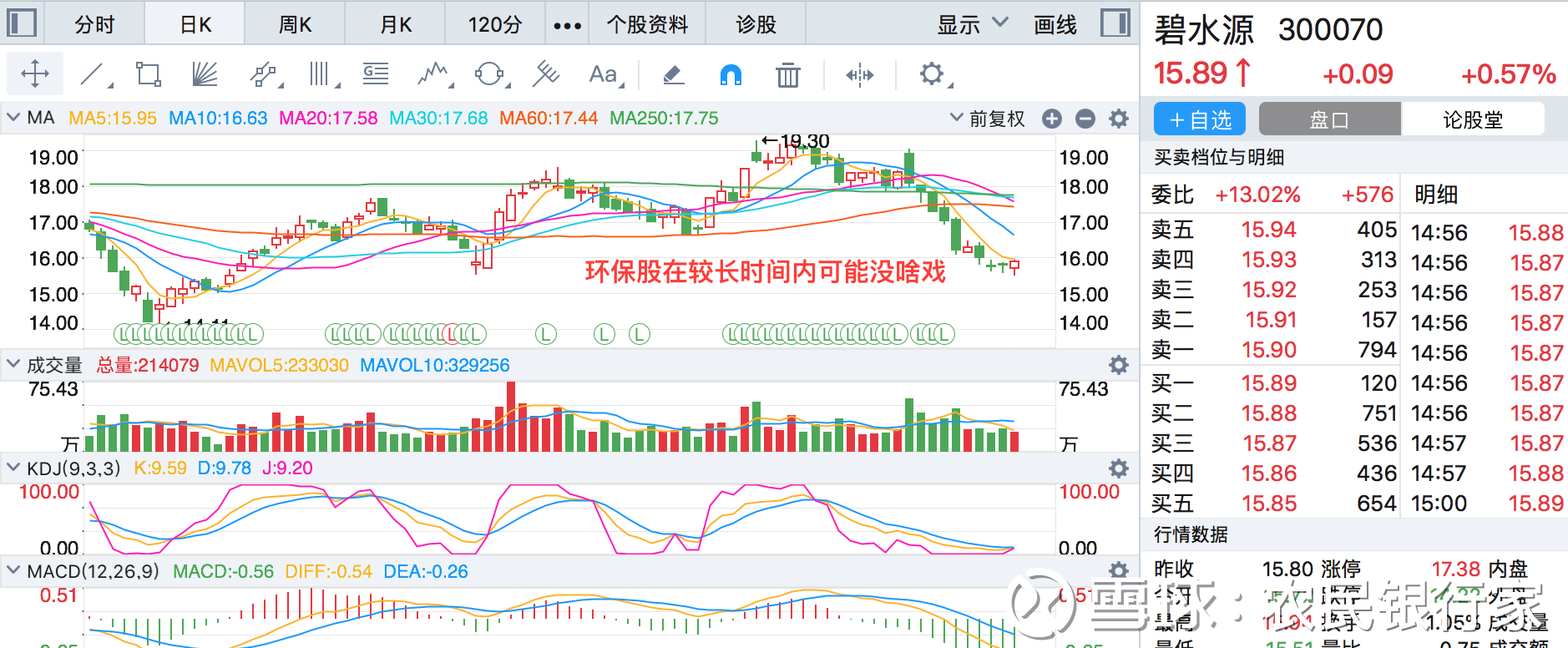The image size is (1568, 648).
Task: Toggle the right side panel icon
Action: pyautogui.click(x=1115, y=23)
